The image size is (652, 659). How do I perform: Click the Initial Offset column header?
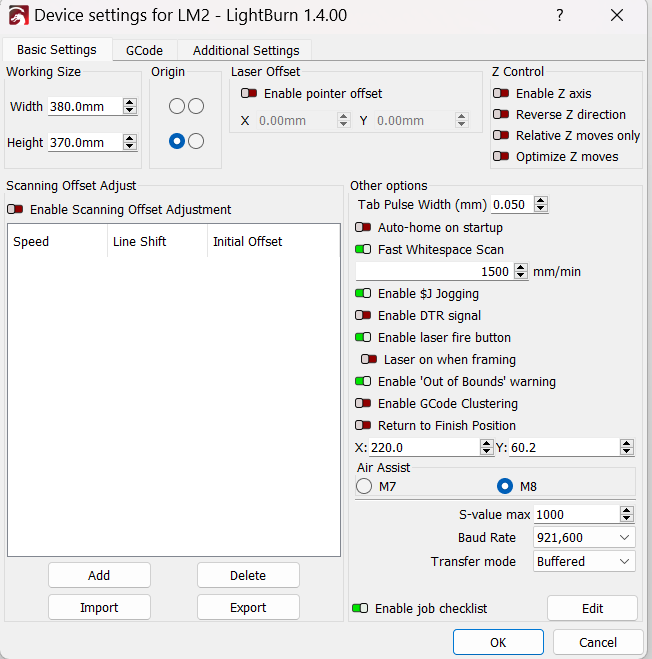(273, 241)
